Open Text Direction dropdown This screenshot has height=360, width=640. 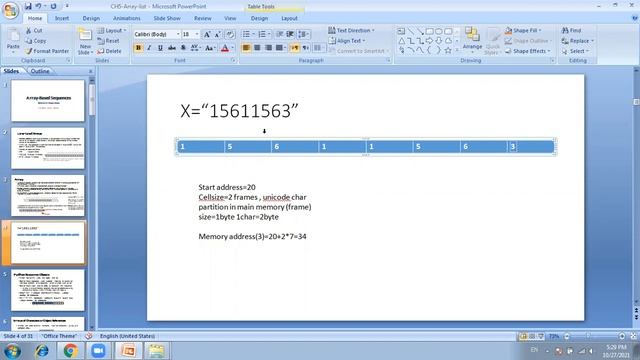(351, 31)
